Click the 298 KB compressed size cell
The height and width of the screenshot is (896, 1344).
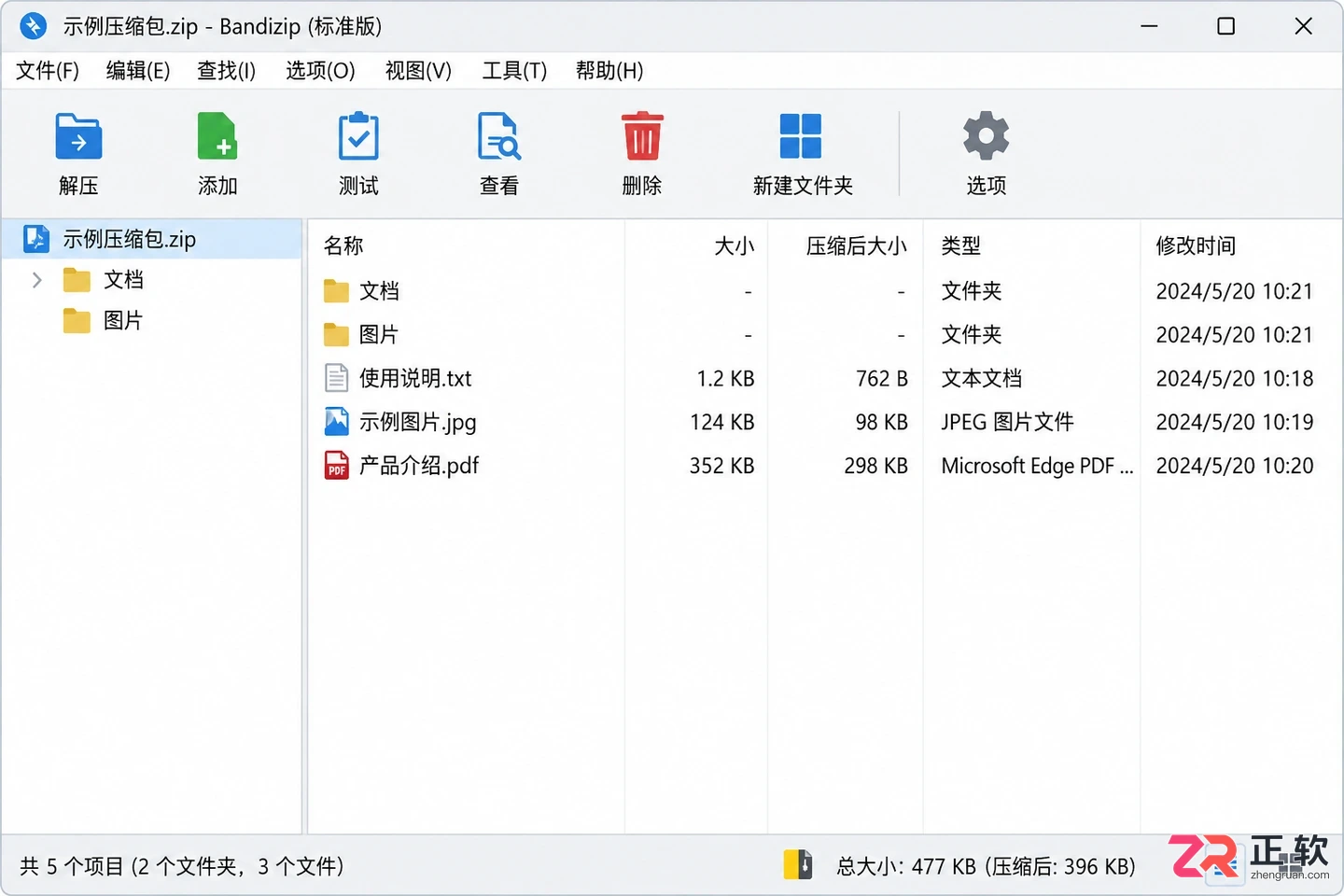tap(876, 465)
